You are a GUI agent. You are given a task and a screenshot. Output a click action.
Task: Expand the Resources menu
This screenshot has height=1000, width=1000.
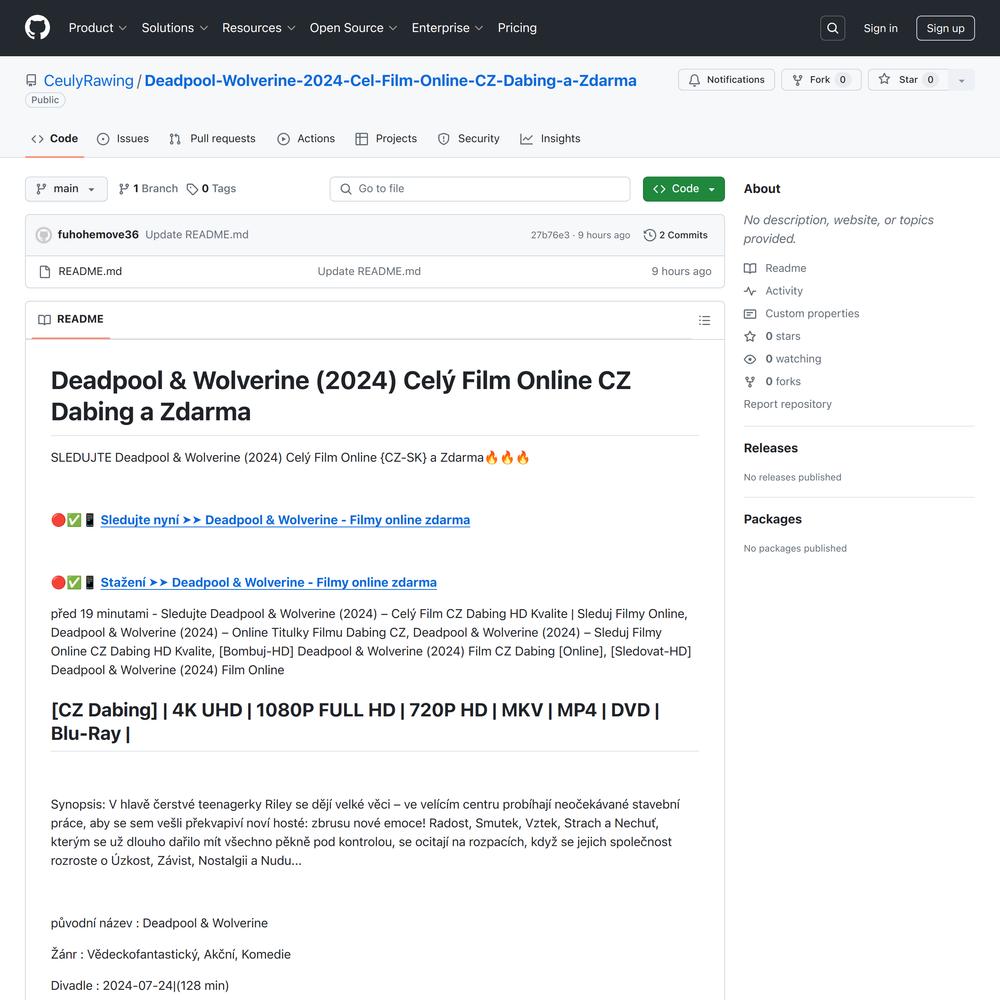click(258, 28)
